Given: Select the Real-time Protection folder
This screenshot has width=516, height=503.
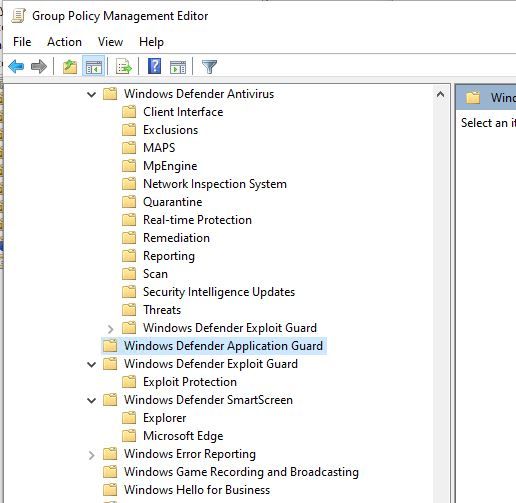Looking at the screenshot, I should point(197,220).
